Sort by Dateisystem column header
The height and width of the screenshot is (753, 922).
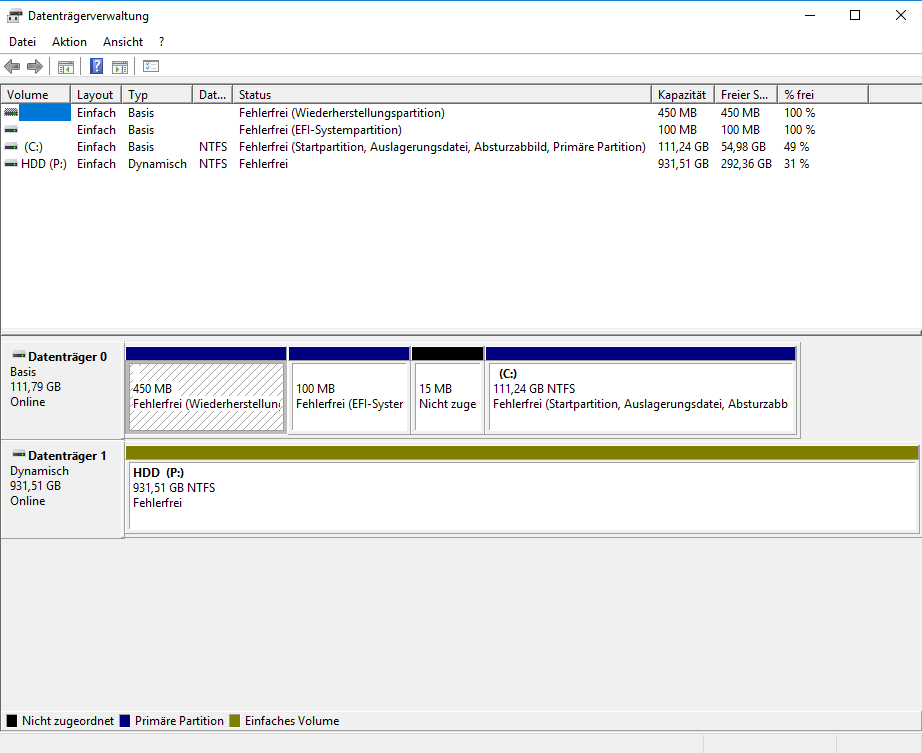(x=212, y=95)
